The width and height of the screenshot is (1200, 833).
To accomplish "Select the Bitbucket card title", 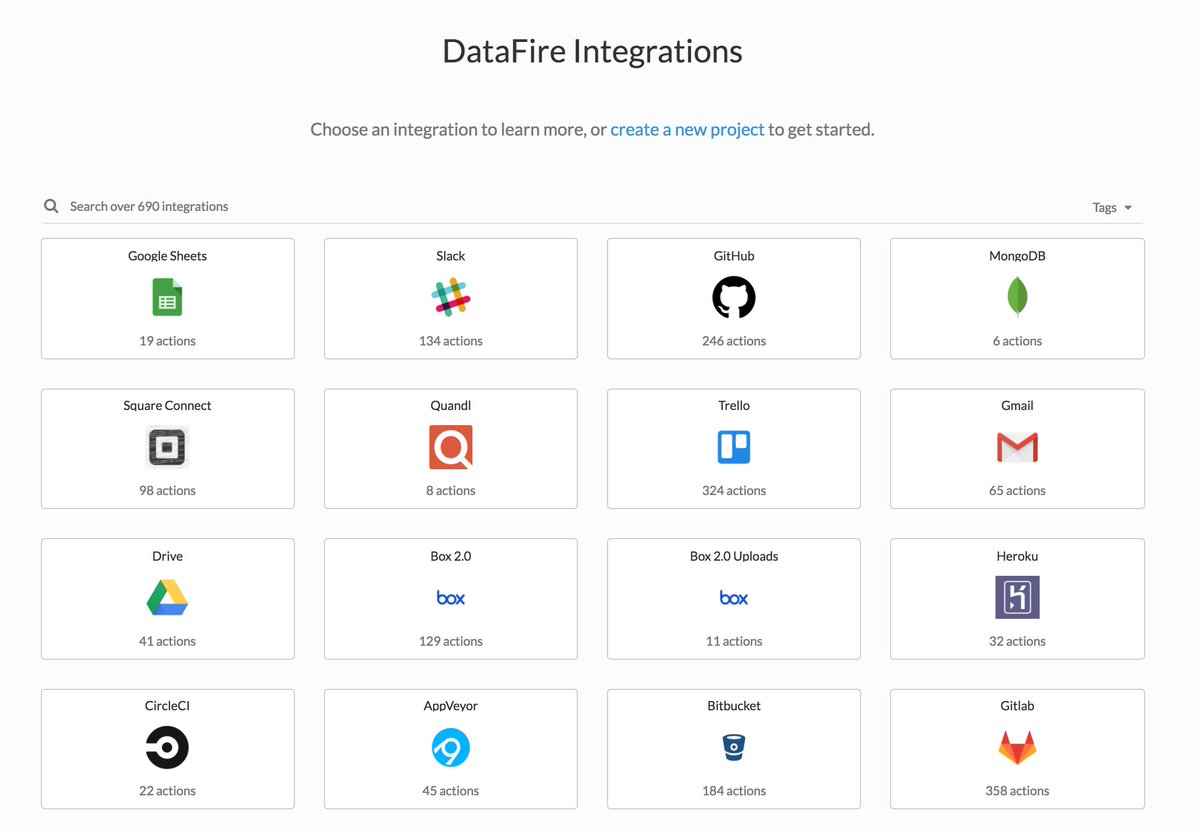I will tap(734, 706).
